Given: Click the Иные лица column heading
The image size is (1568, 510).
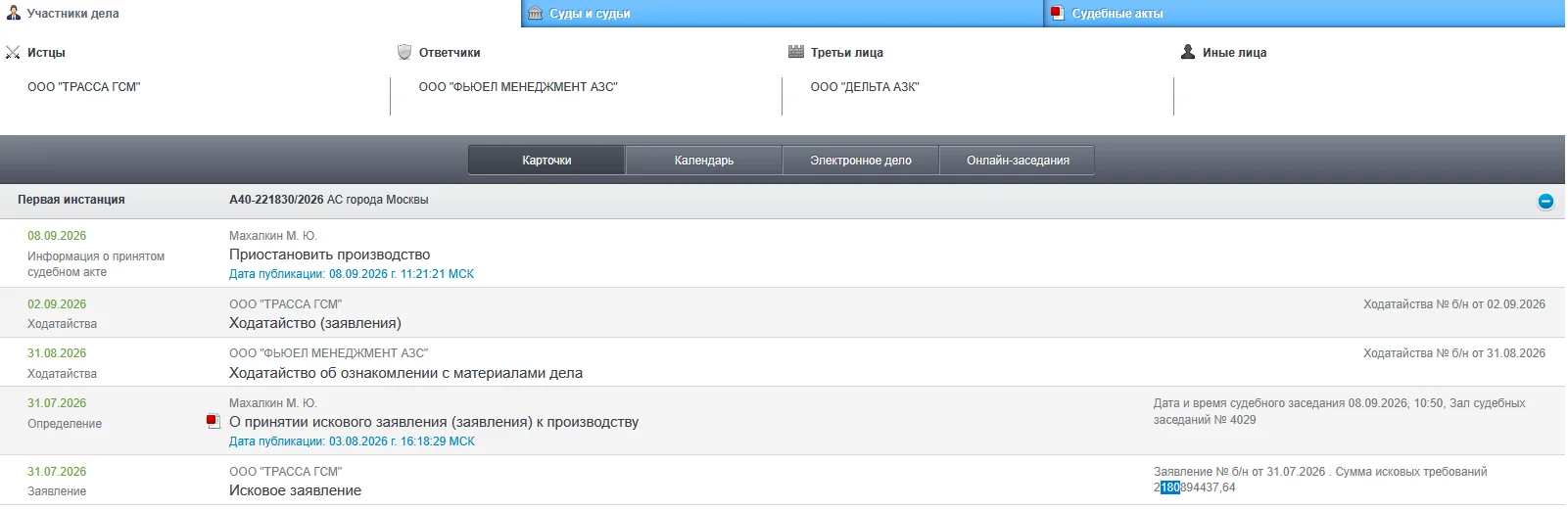Looking at the screenshot, I should coord(1235,53).
